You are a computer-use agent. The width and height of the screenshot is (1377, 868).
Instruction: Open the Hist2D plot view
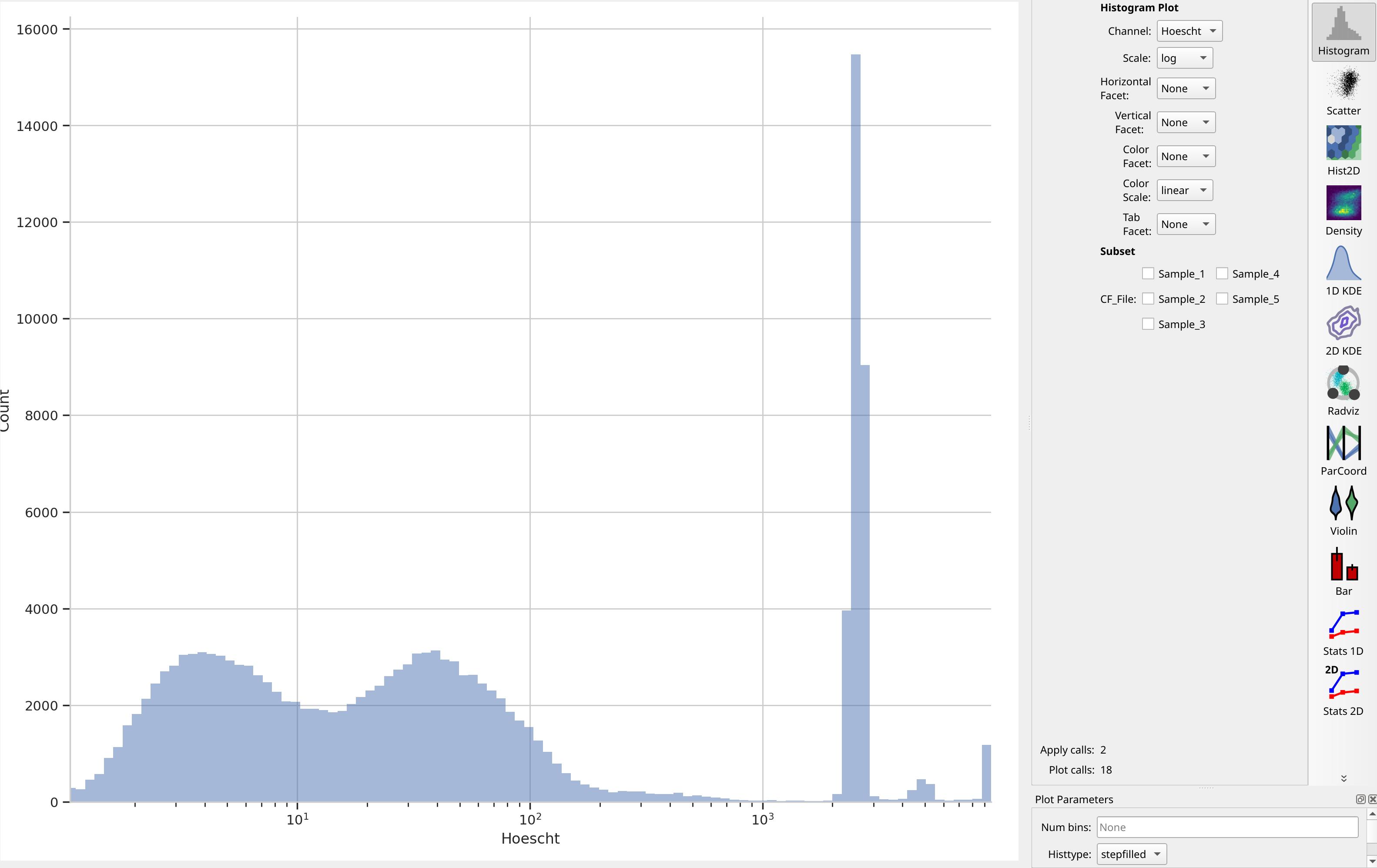1343,151
